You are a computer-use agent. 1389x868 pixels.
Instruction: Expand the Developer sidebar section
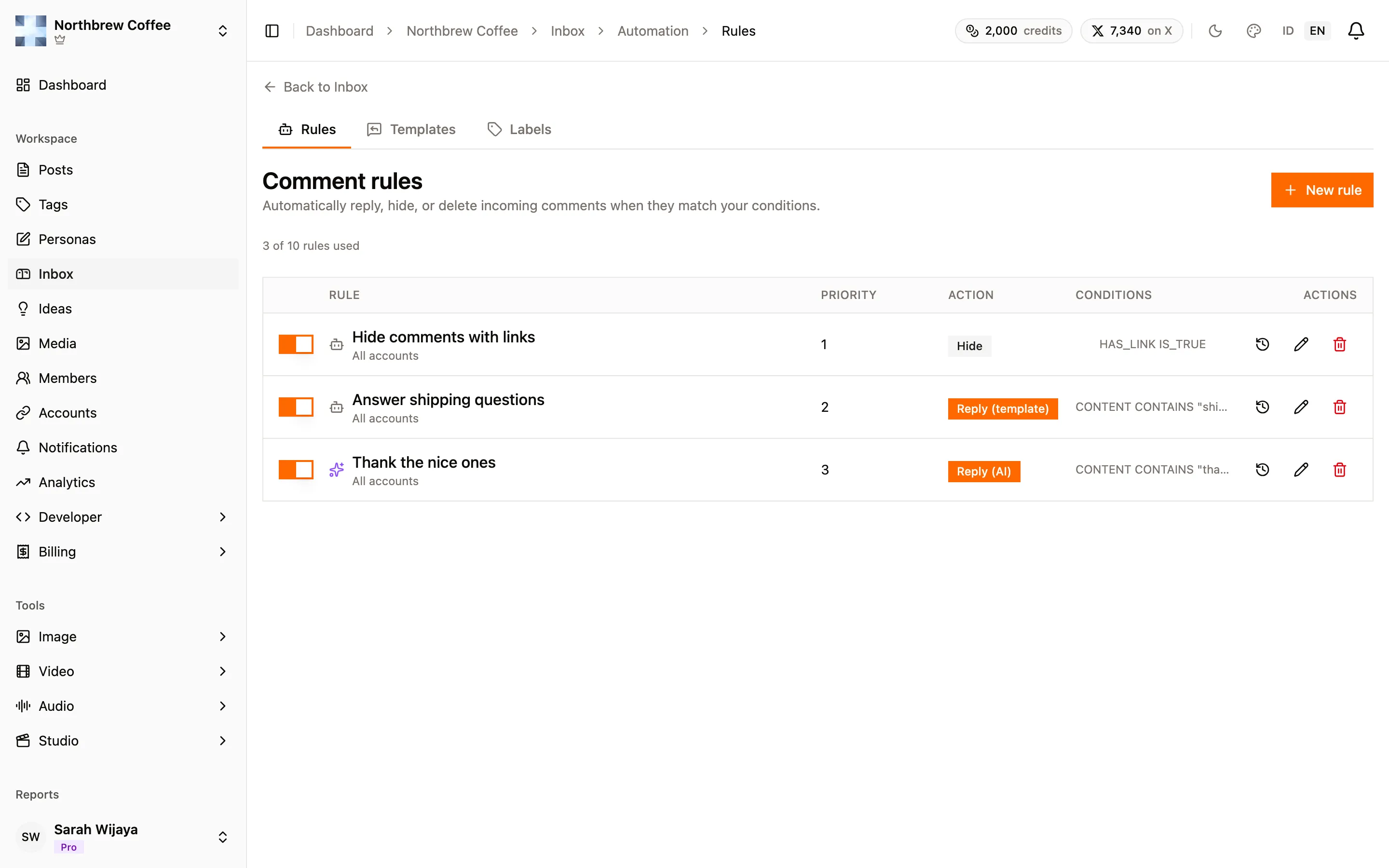click(x=123, y=517)
